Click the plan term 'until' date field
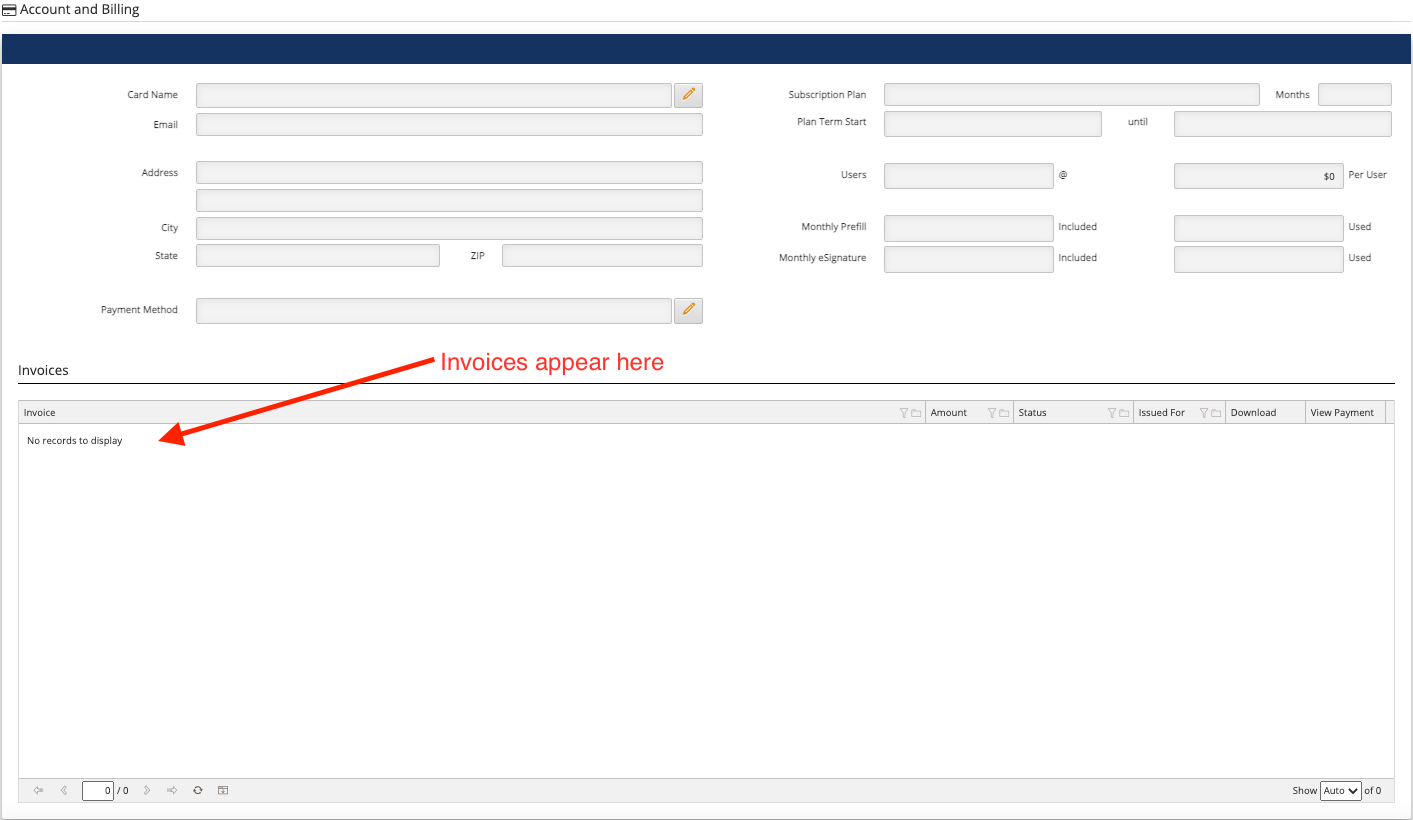Image resolution: width=1413 pixels, height=820 pixels. pos(1283,123)
